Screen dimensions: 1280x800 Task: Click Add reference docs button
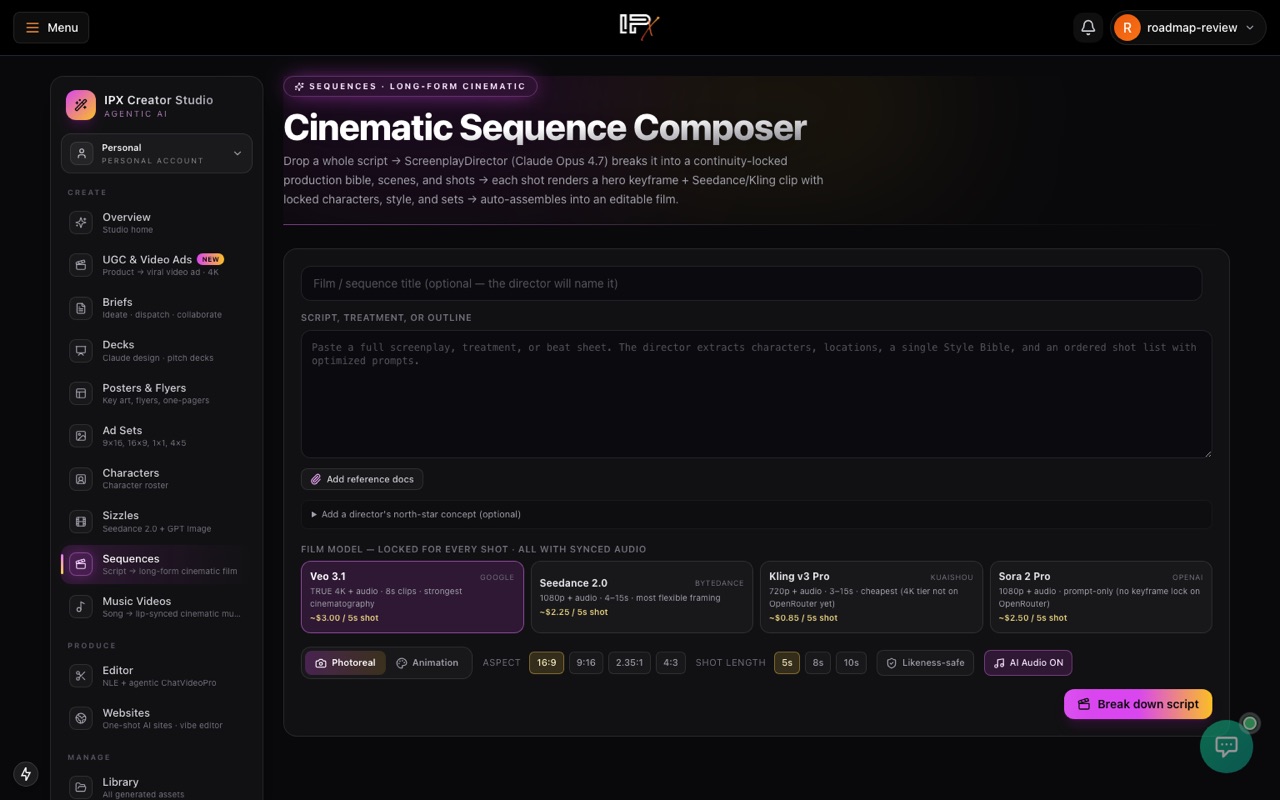pyautogui.click(x=362, y=479)
